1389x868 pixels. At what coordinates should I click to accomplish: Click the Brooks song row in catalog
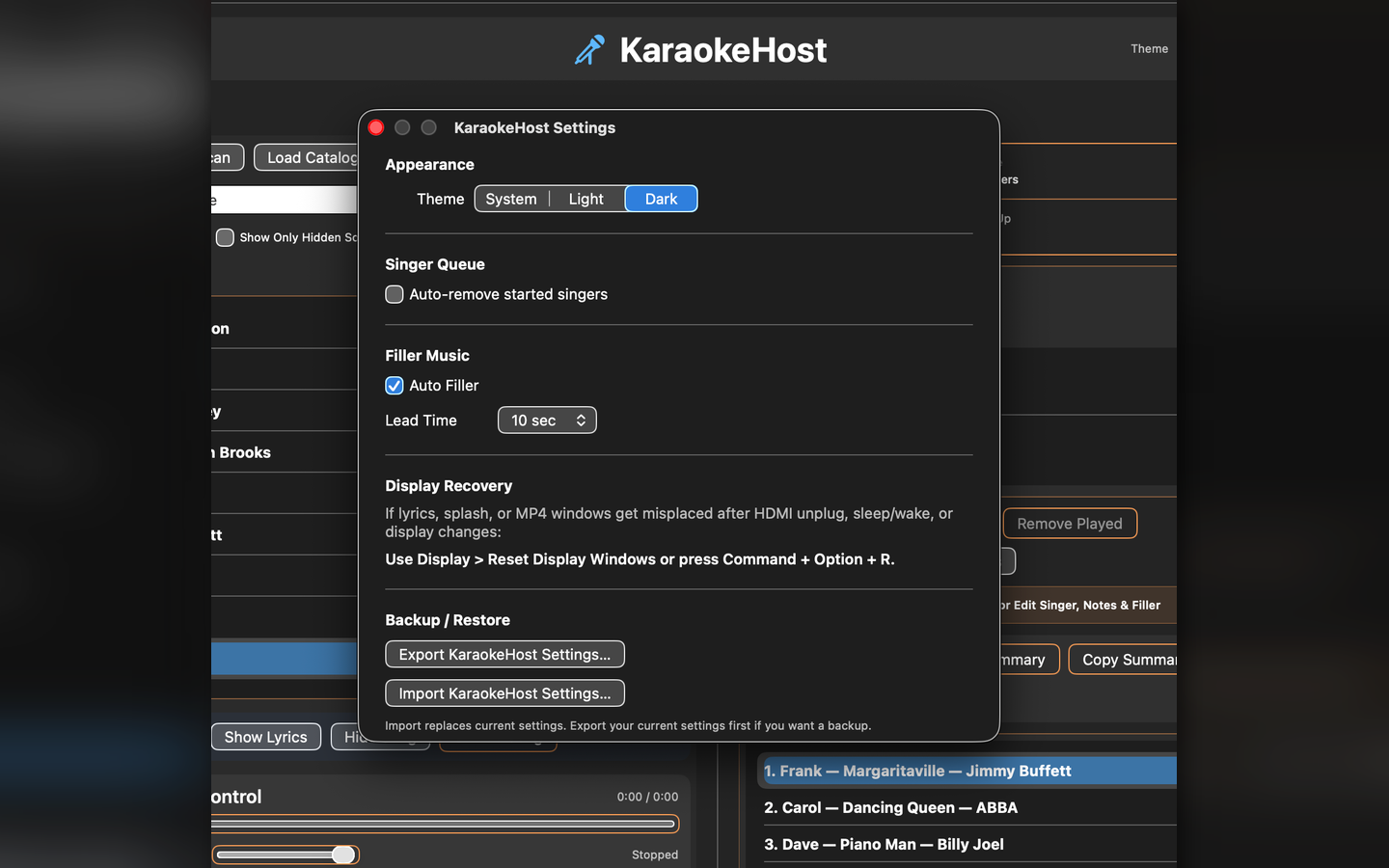click(x=284, y=452)
